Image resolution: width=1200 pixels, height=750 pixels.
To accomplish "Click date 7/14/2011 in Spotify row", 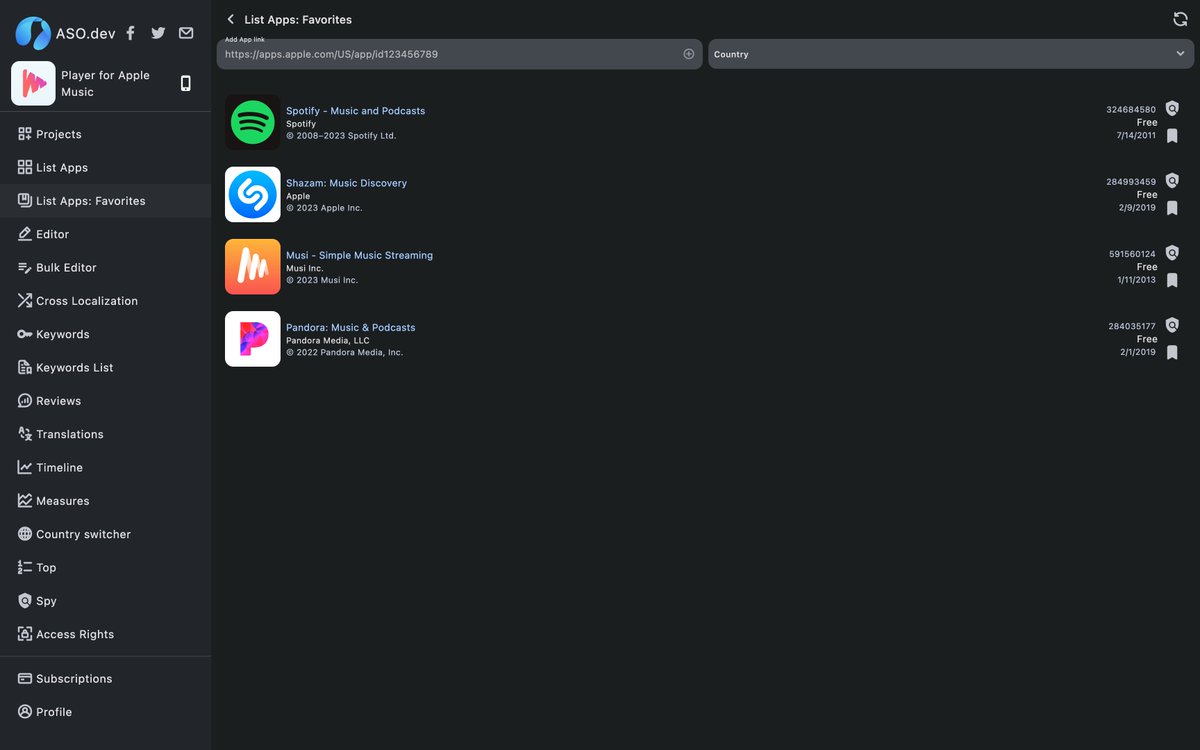I will tap(1136, 135).
